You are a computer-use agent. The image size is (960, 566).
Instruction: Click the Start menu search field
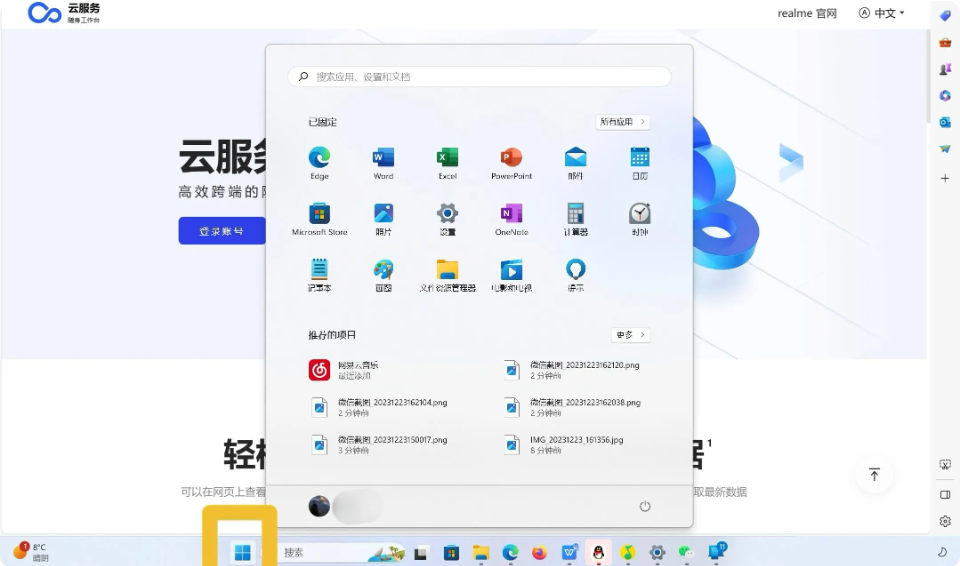click(x=480, y=76)
